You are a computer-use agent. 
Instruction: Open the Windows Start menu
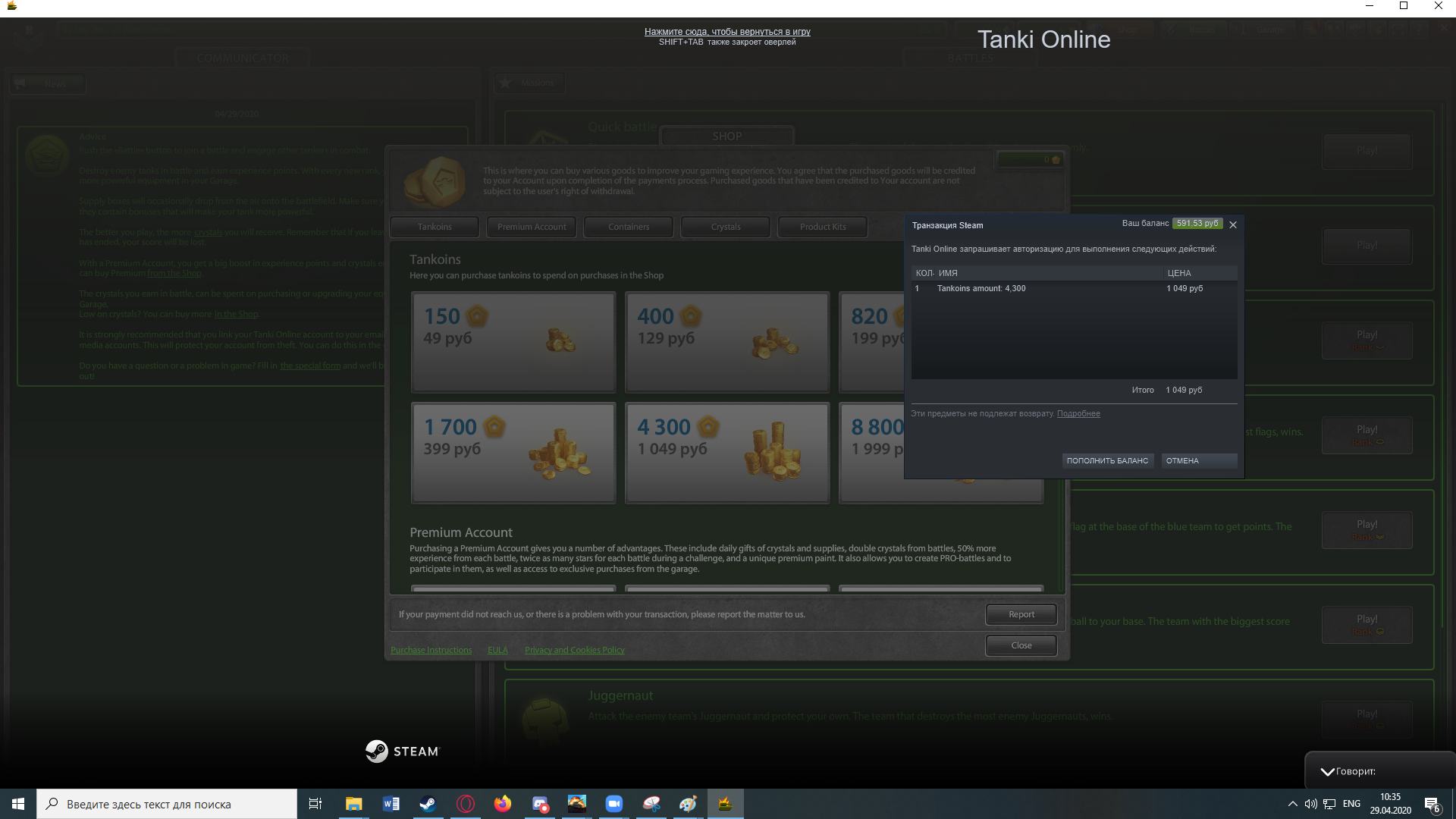point(18,804)
